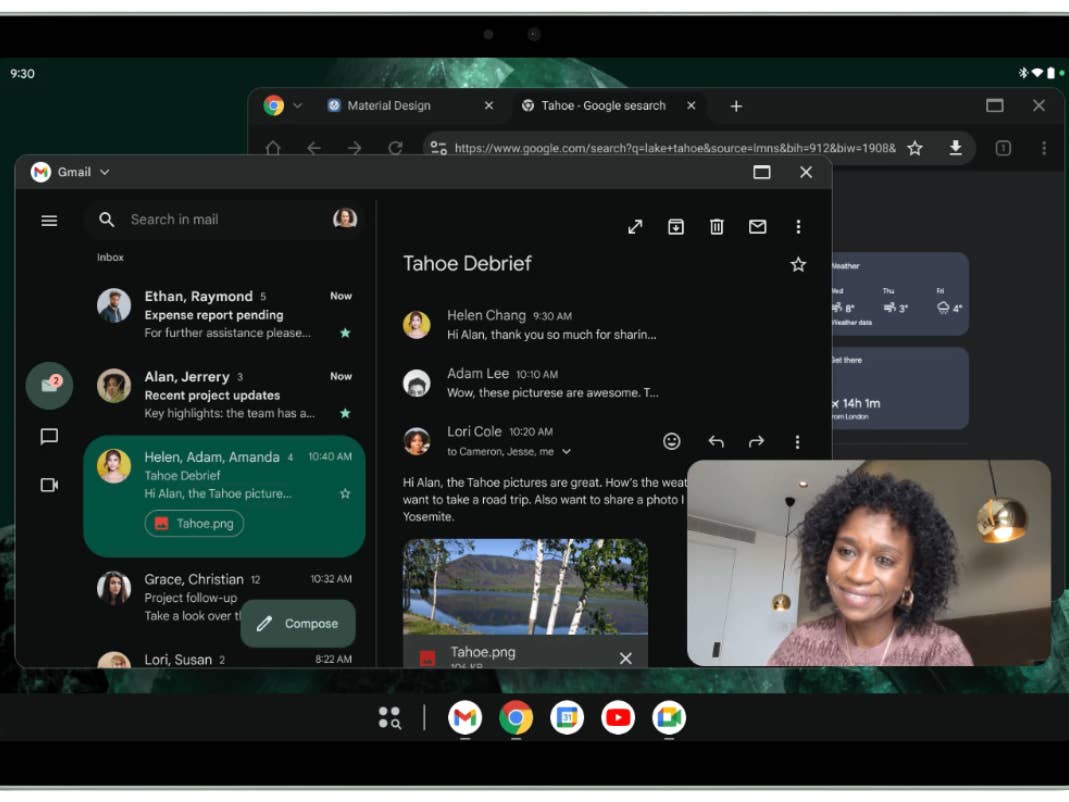Open Alan, Jerrery recent project updates email
This screenshot has width=1069, height=802.
coord(224,395)
